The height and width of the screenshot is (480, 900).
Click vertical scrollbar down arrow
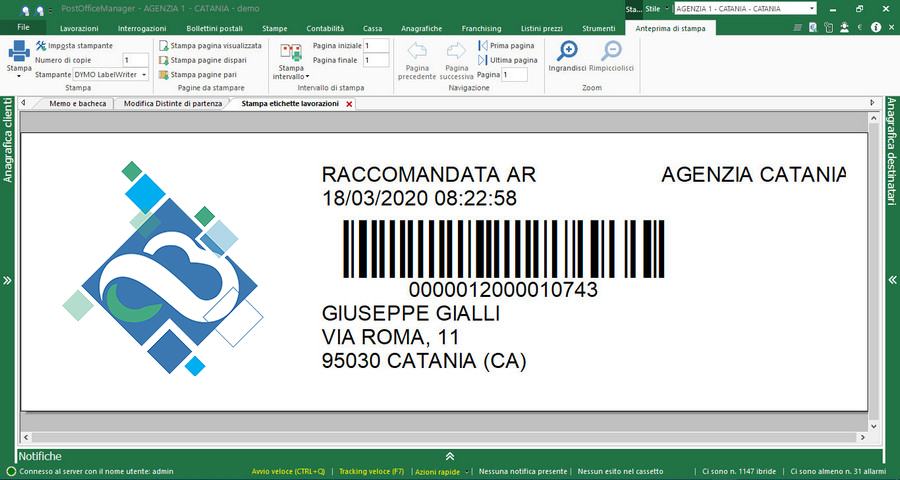coord(874,427)
